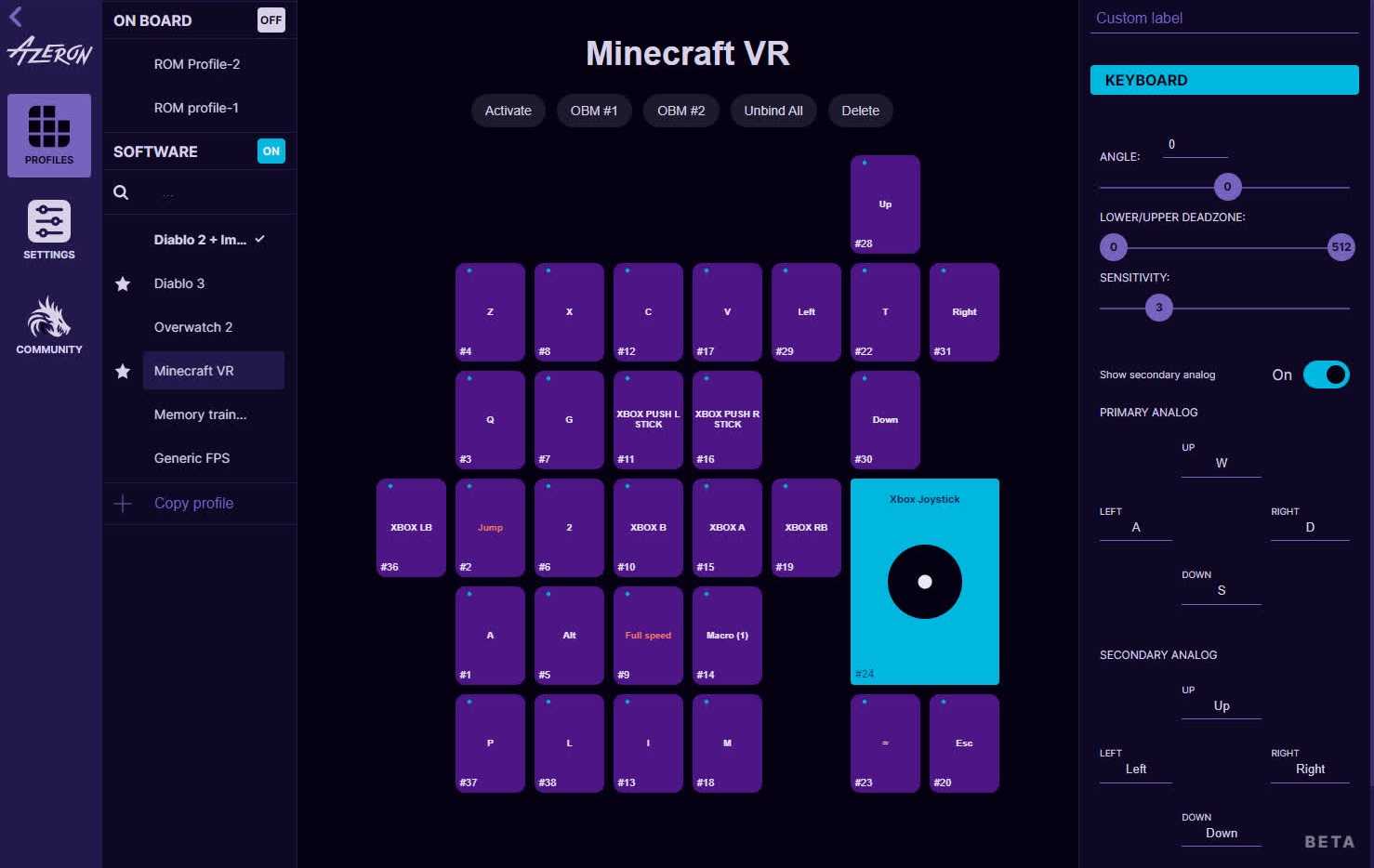Toggle the On Board OFF switch
1374x868 pixels.
271,20
